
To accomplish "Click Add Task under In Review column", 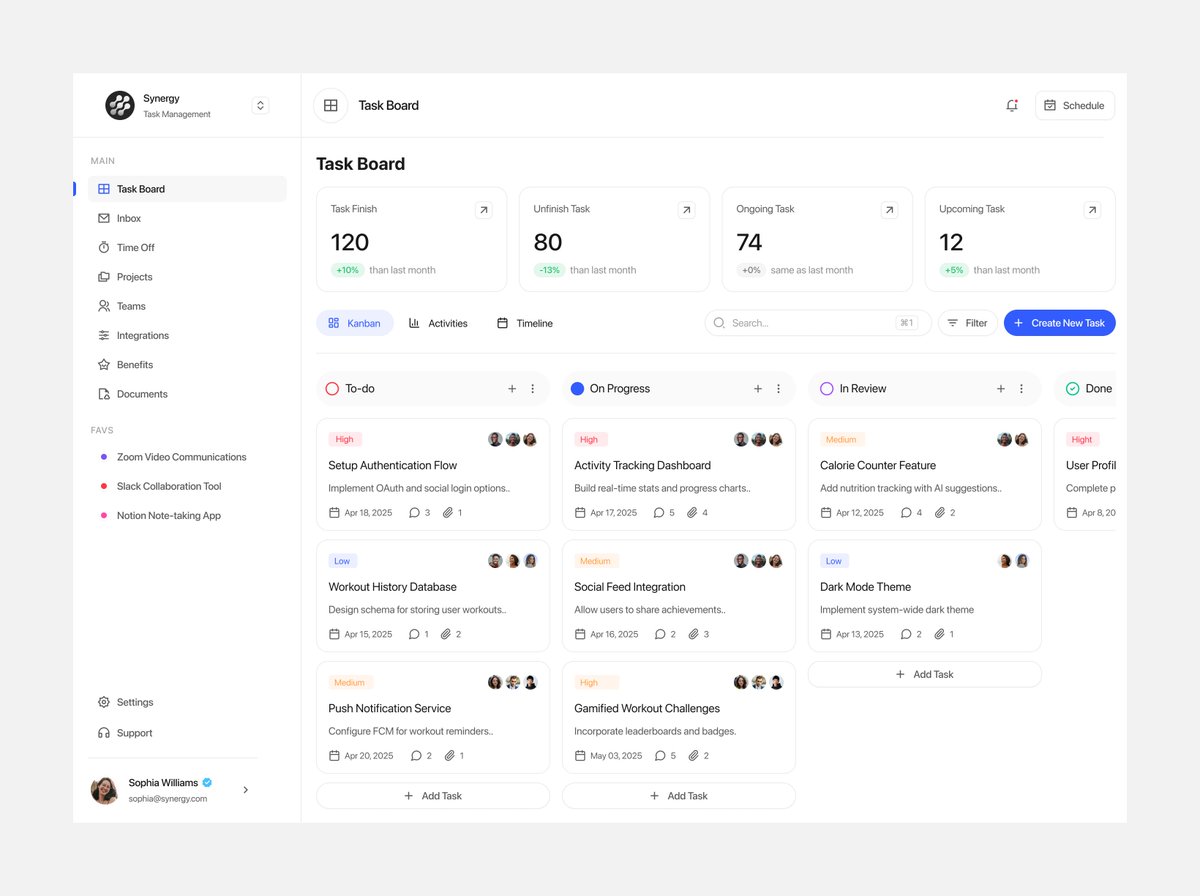I will click(x=925, y=674).
